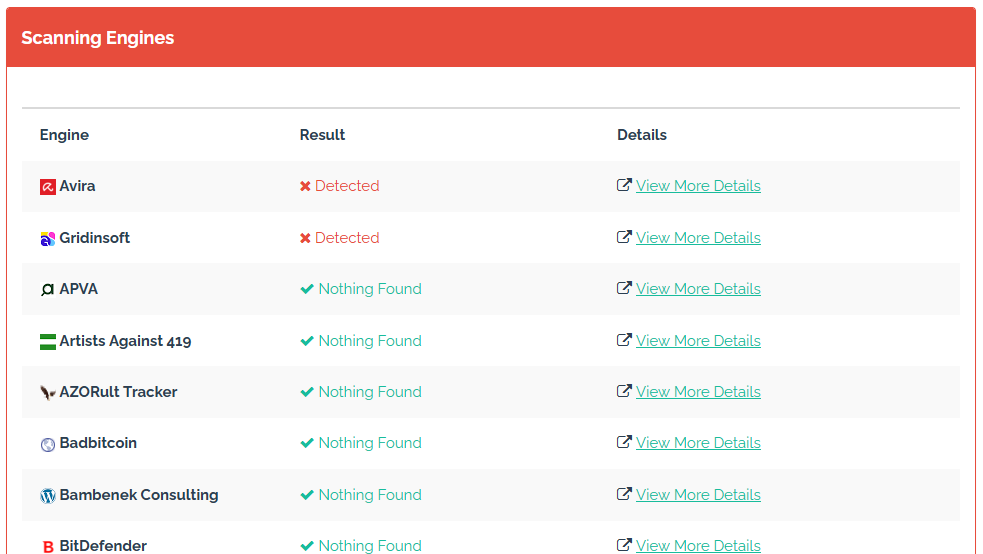Select the APVA engine name

[x=78, y=289]
